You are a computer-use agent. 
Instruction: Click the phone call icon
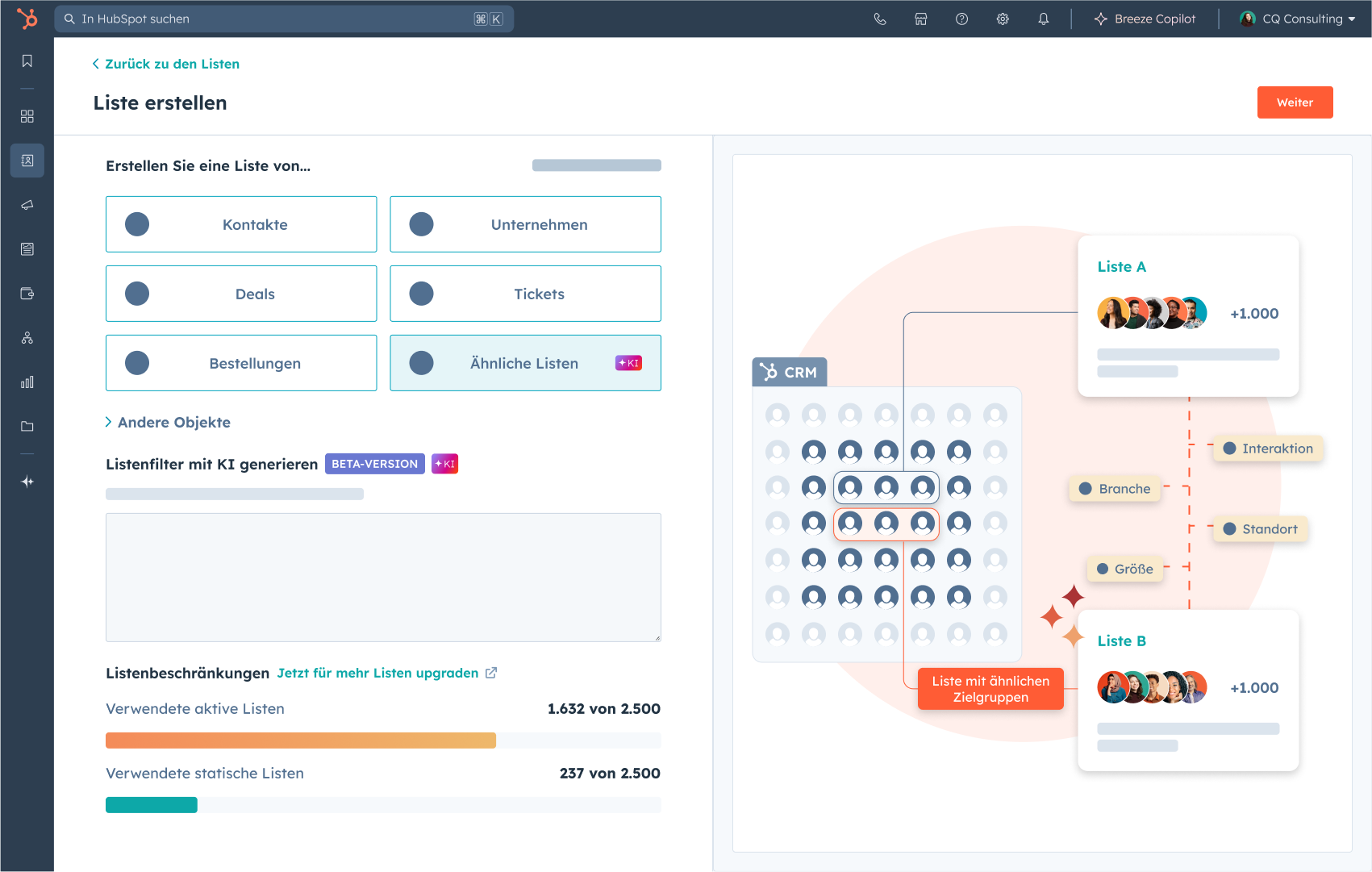click(880, 19)
